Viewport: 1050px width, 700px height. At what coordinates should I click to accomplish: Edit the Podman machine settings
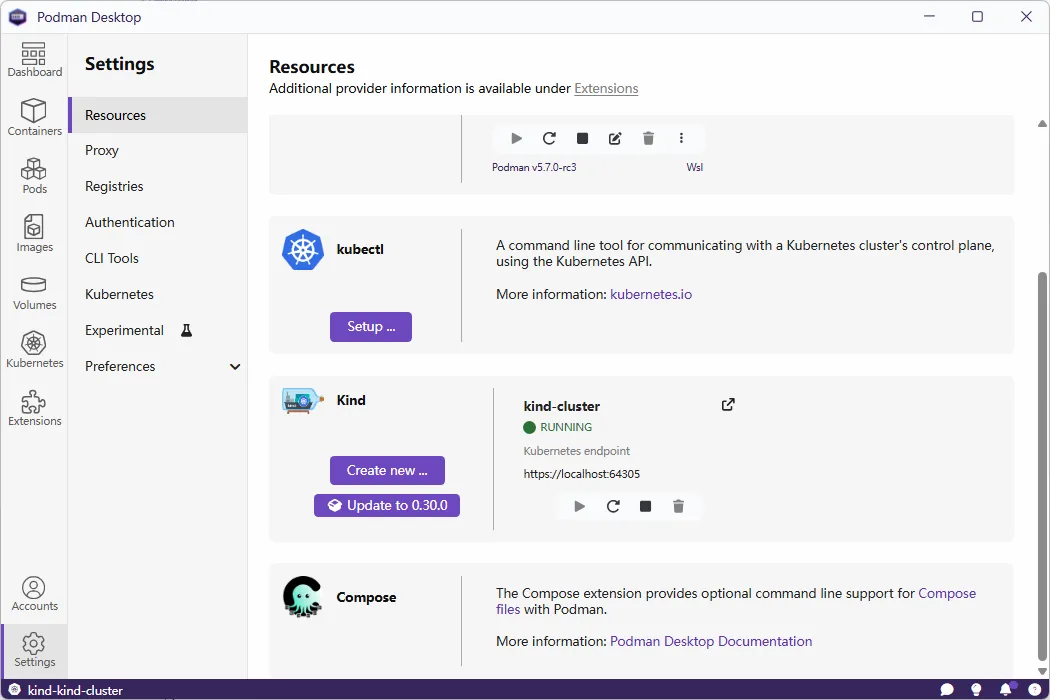tap(614, 138)
